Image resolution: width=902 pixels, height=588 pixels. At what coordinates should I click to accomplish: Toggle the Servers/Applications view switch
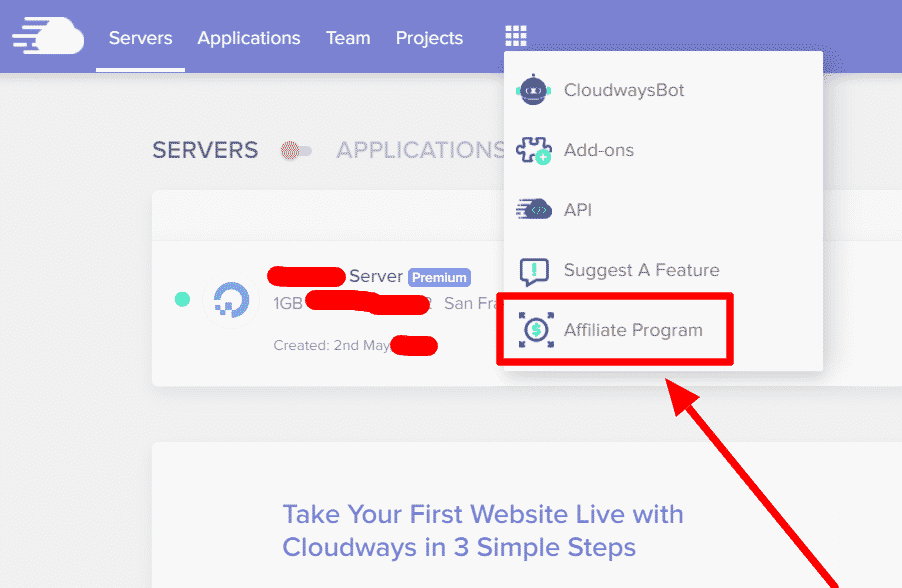coord(296,151)
